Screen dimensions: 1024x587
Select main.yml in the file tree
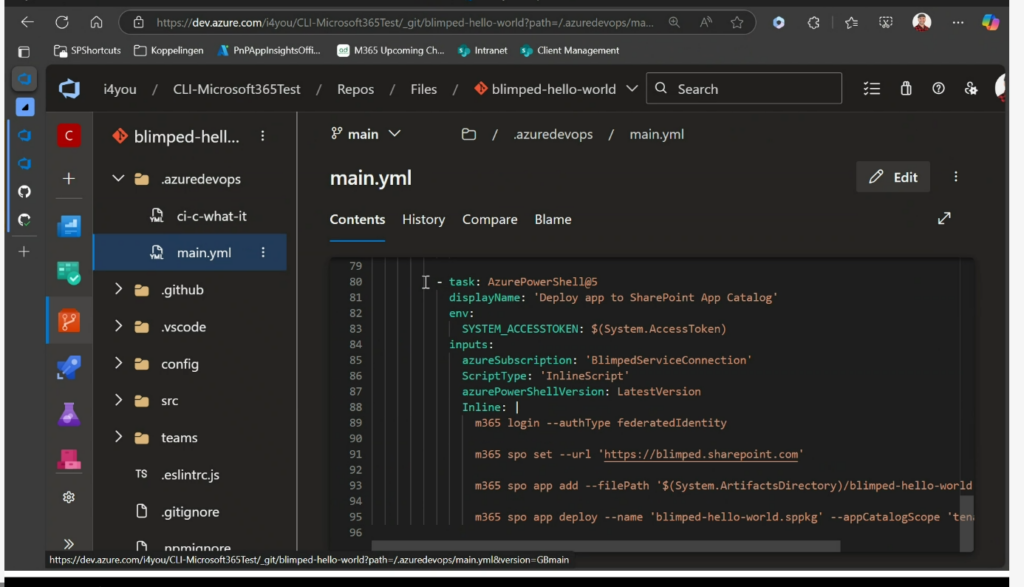tap(190, 252)
